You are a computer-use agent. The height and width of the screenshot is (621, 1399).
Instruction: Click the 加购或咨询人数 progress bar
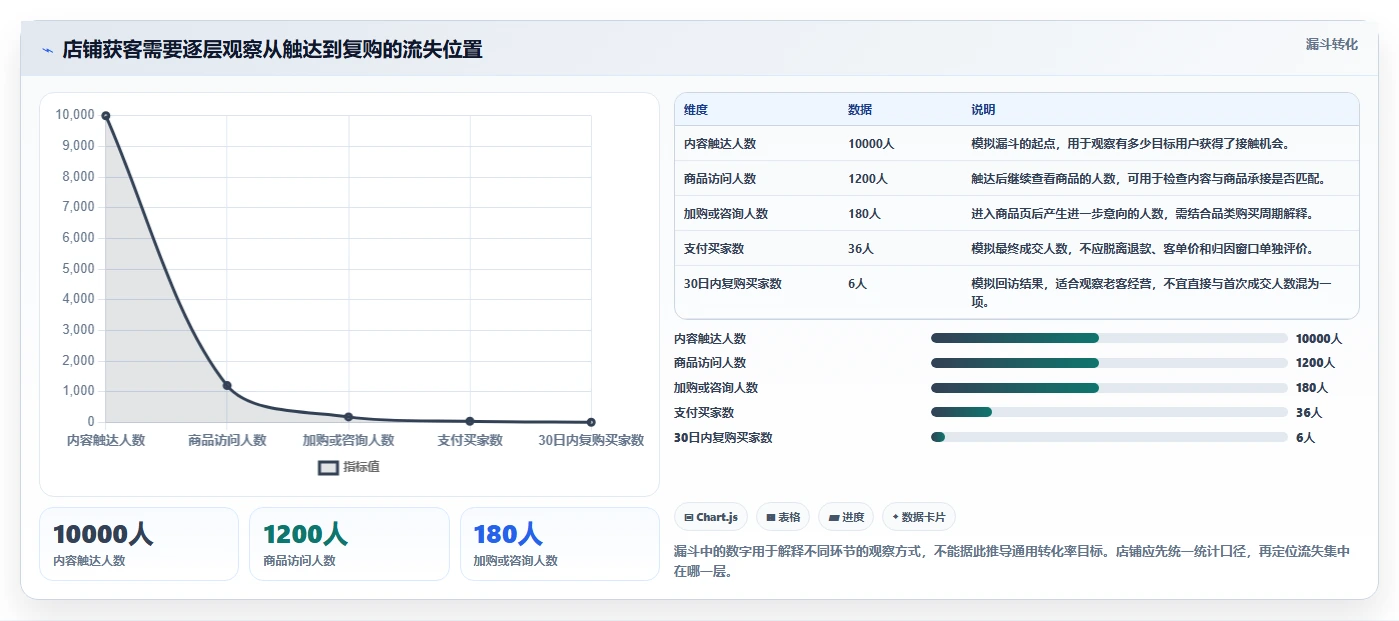pyautogui.click(x=1109, y=388)
